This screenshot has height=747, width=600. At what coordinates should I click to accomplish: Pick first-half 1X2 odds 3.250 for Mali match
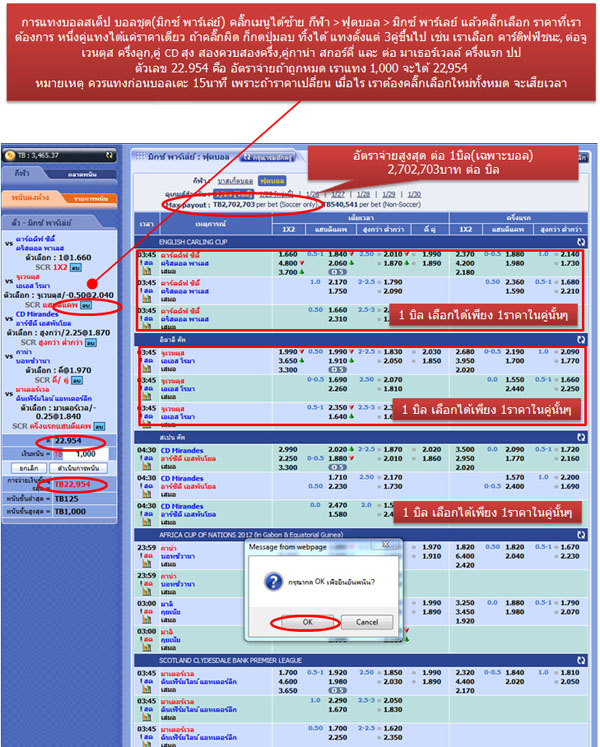(465, 603)
